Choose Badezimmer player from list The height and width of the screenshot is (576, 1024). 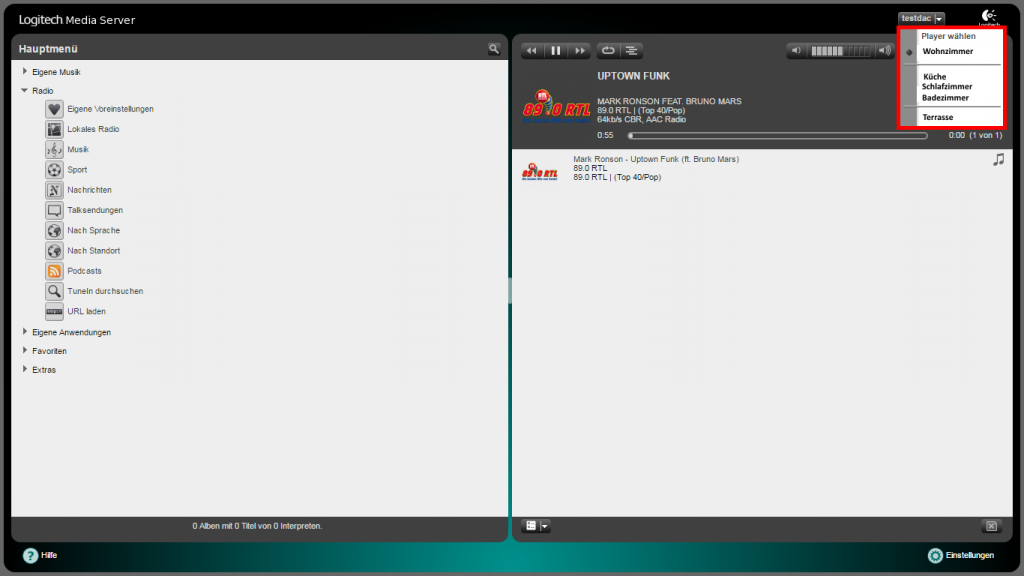point(945,98)
